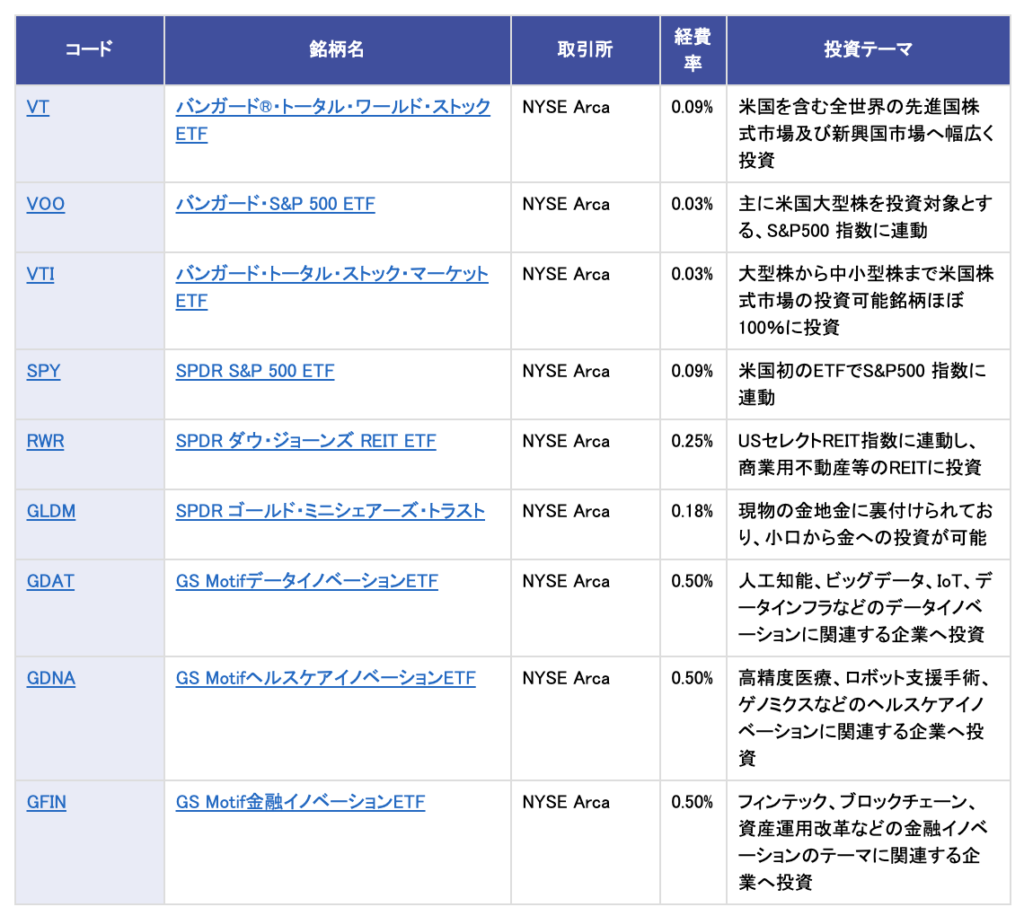This screenshot has width=1024, height=916.
Task: Open the VT ticker code link
Action: [x=38, y=107]
